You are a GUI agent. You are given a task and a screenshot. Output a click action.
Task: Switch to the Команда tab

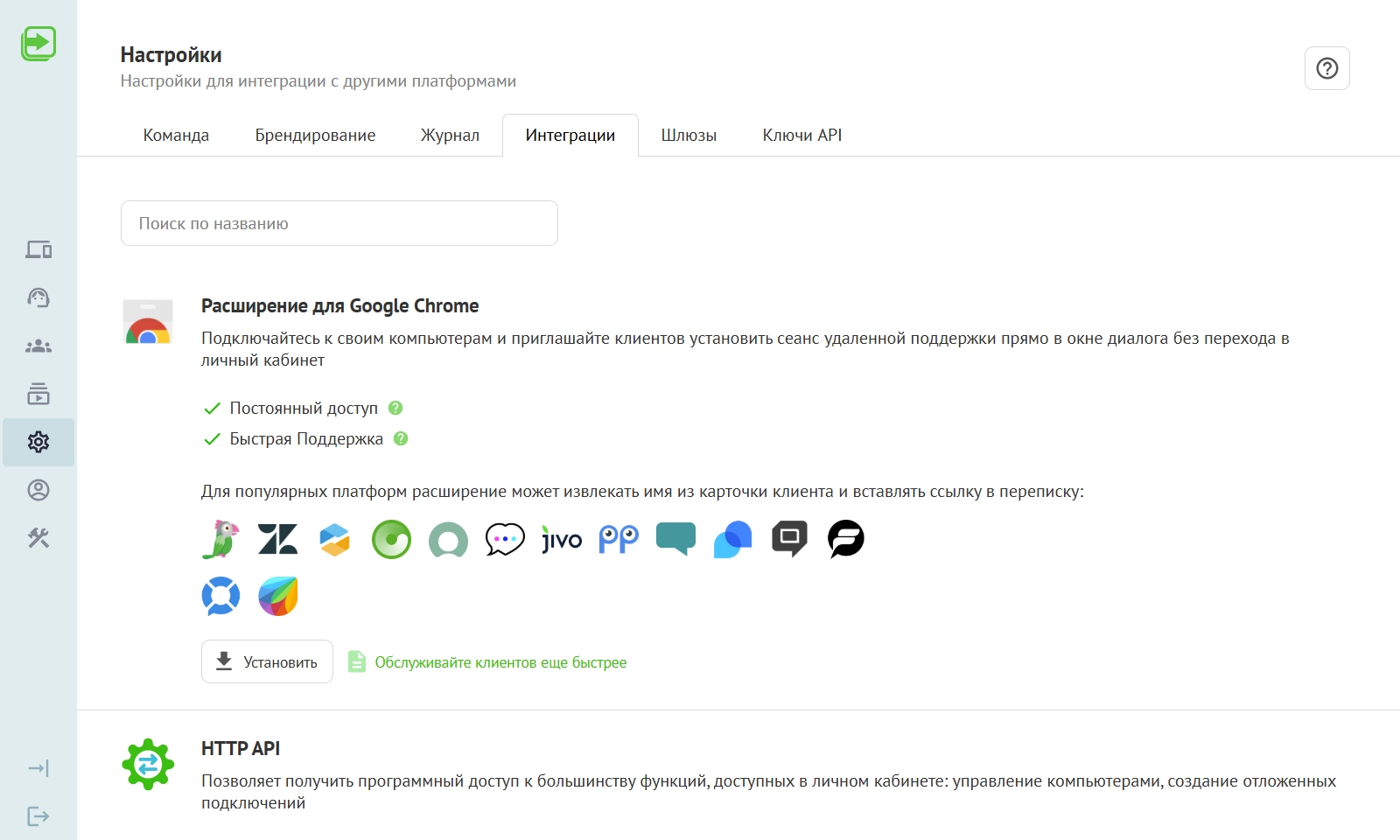tap(176, 136)
